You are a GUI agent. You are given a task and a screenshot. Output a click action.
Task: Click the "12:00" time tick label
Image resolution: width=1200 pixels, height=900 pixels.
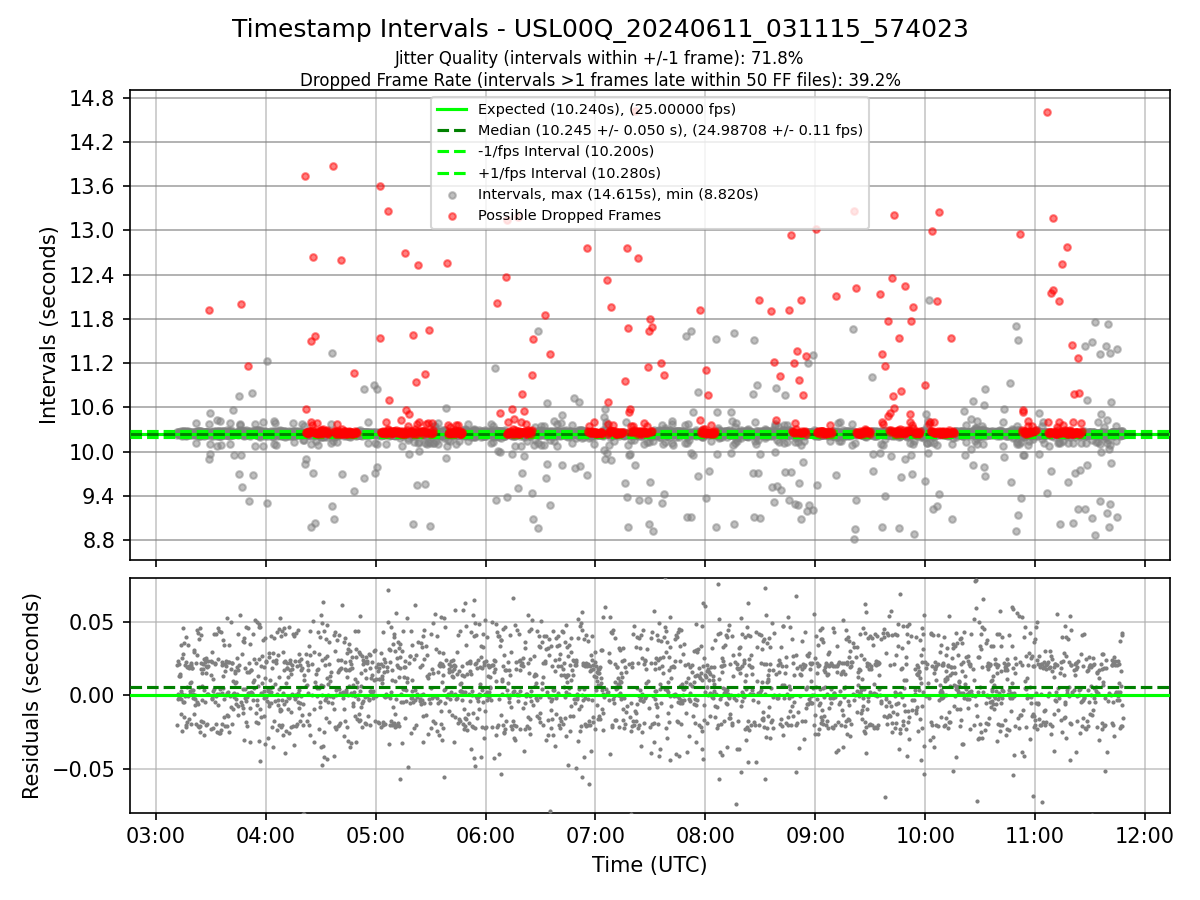coord(1144,834)
